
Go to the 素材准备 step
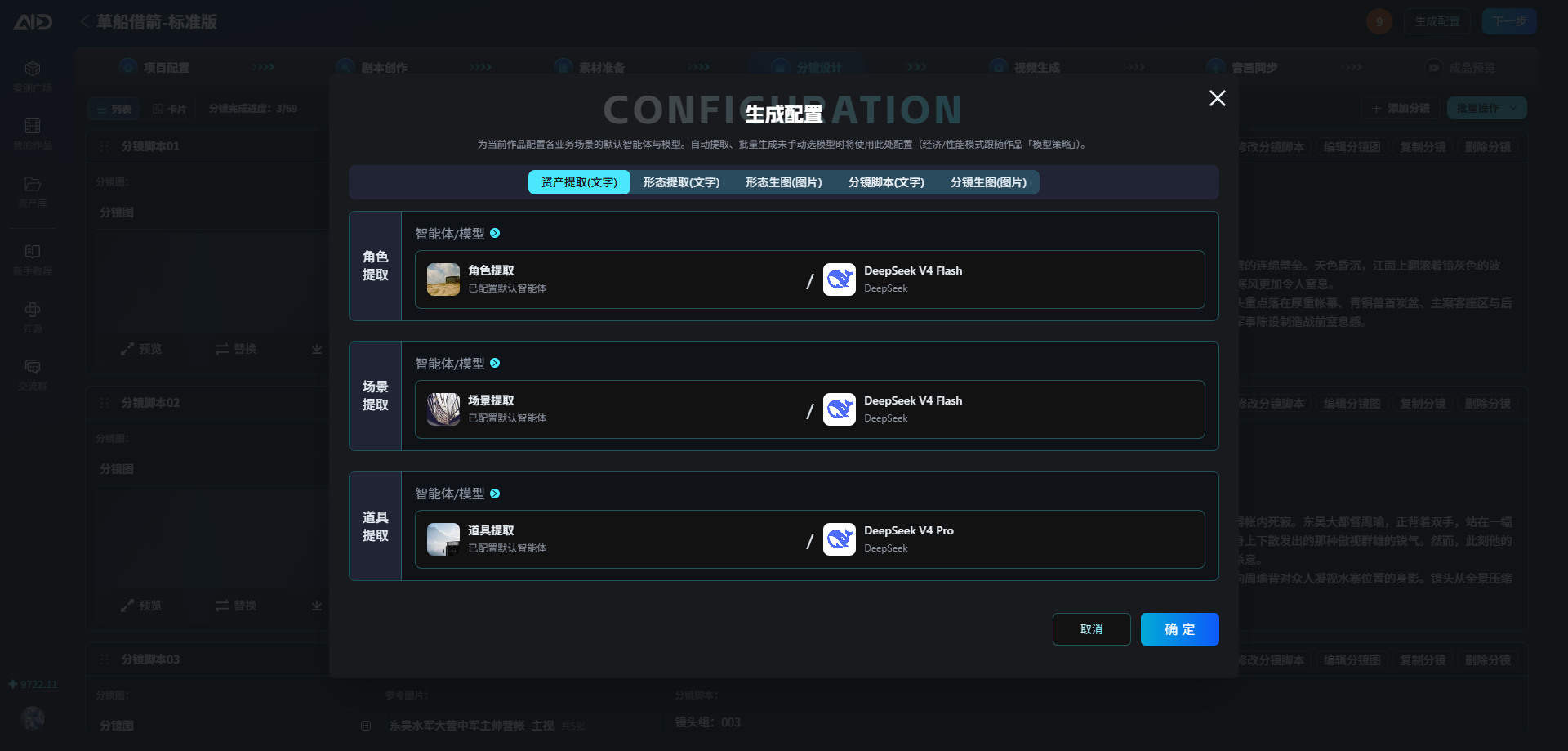(590, 67)
